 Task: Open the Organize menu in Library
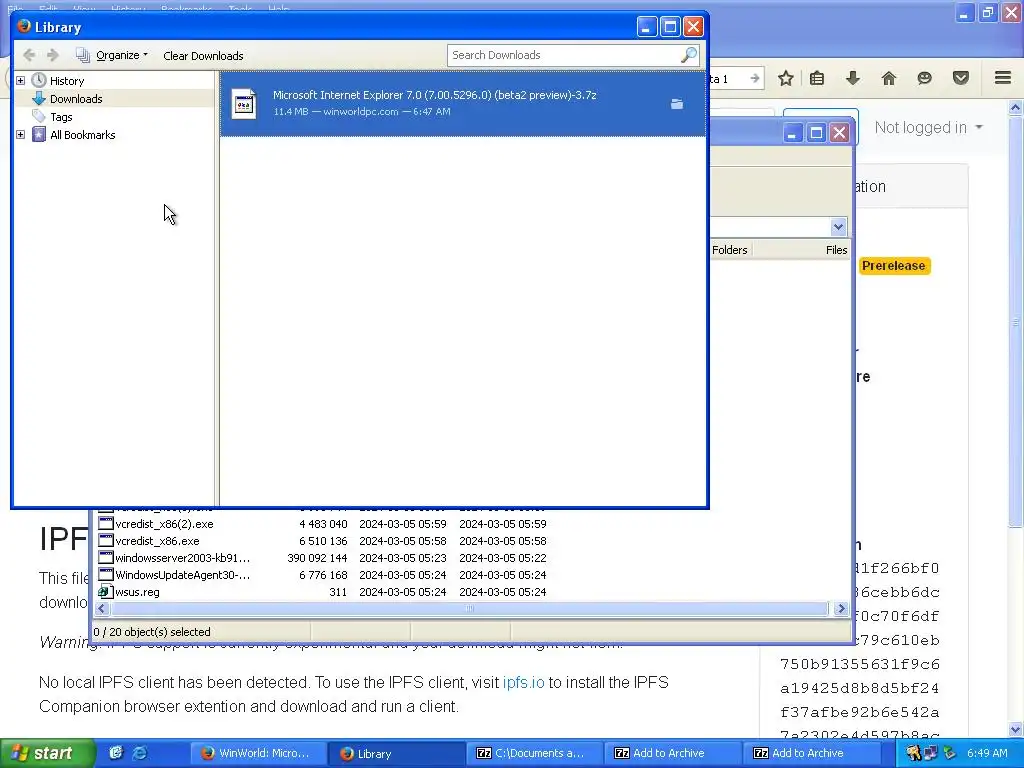coord(112,56)
